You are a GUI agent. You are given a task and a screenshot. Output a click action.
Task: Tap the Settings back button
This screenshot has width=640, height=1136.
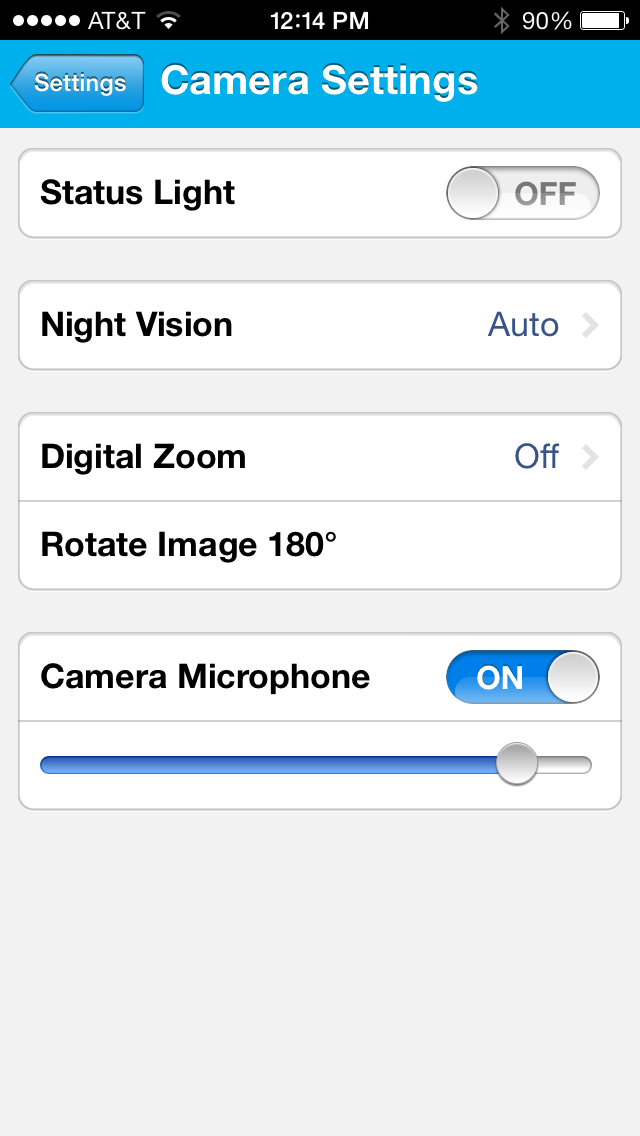(x=78, y=83)
